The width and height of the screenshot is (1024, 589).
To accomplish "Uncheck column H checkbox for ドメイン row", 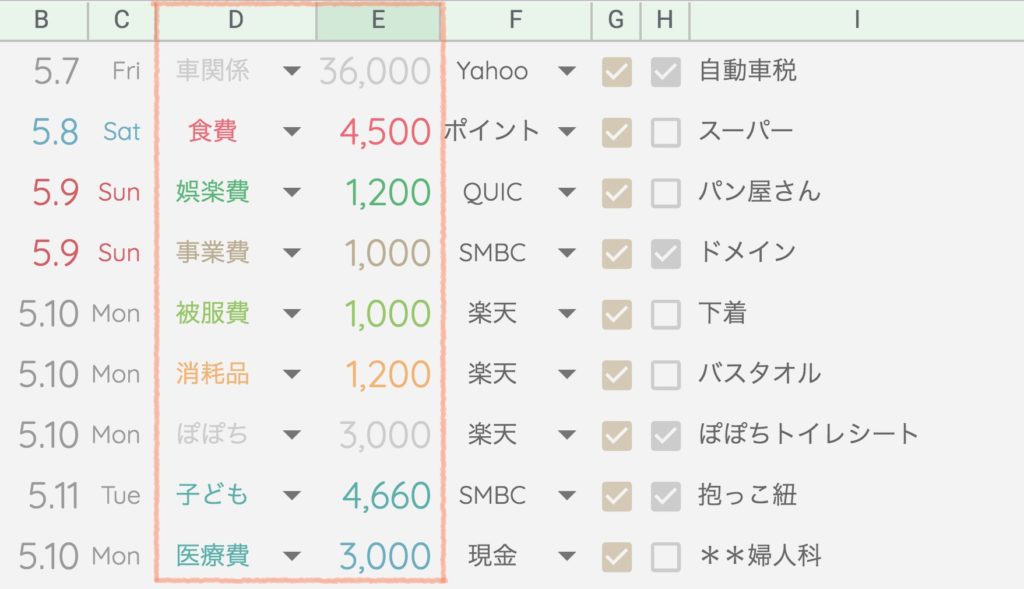I will point(665,254).
